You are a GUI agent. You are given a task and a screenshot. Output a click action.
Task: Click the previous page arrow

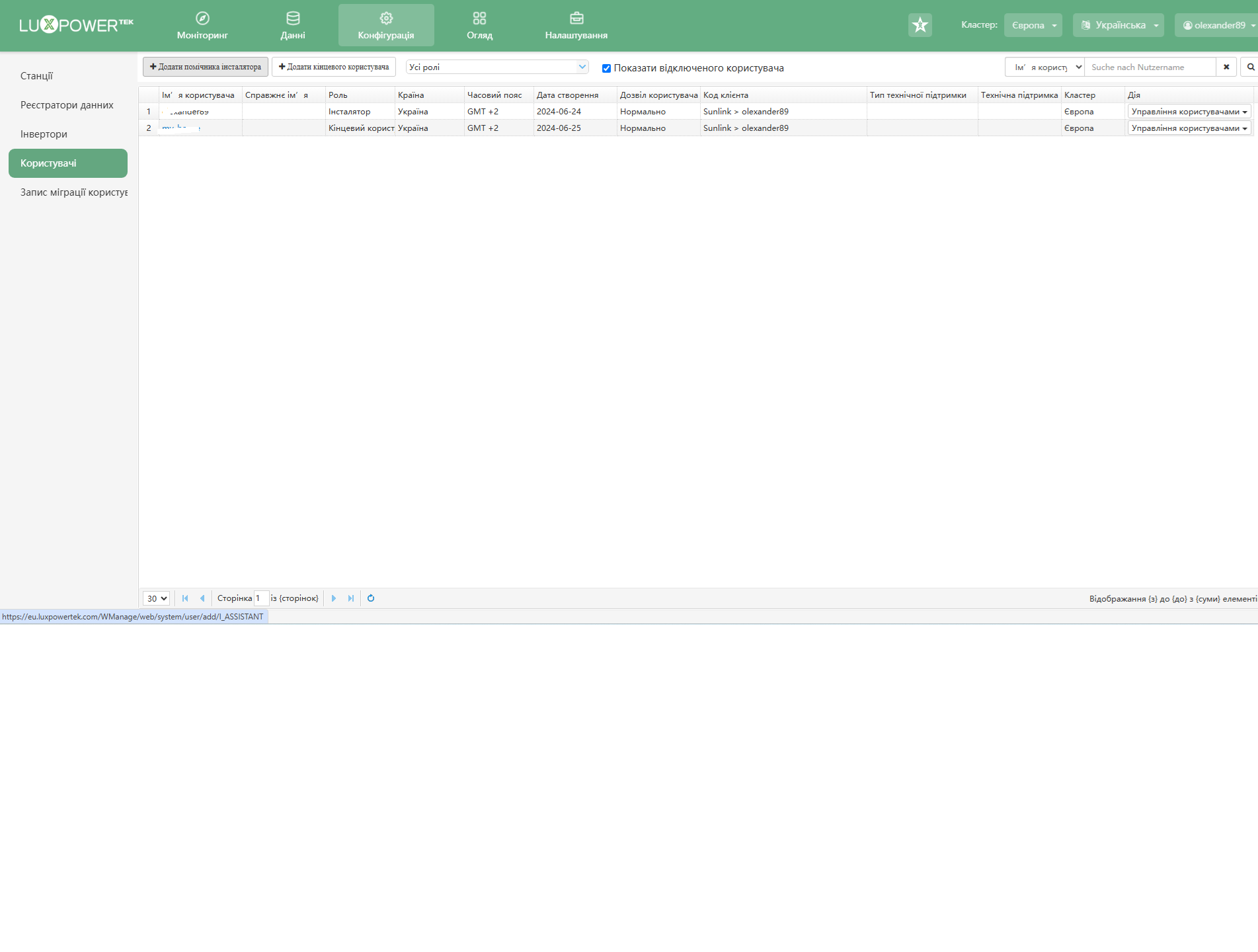pos(202,598)
